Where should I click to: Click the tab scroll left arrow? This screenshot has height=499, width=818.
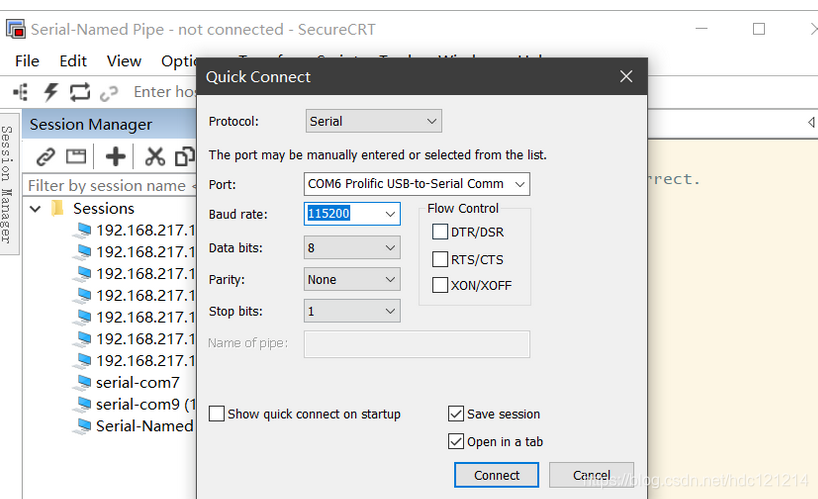point(811,123)
